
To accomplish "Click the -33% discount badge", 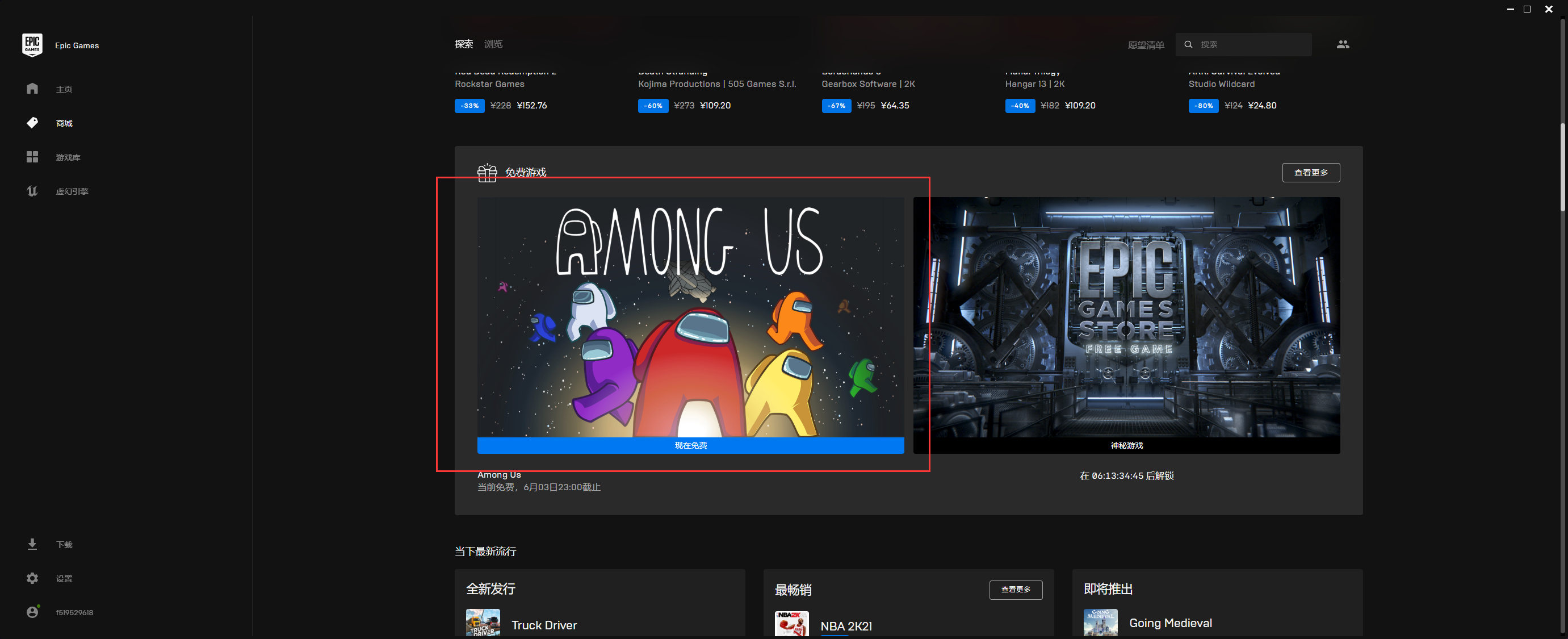I will [469, 106].
